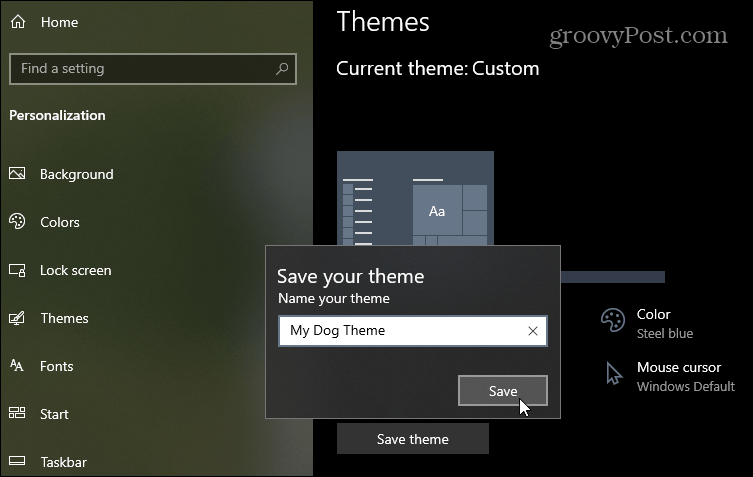Focus the Find a setting search box
The image size is (753, 477).
pos(153,69)
